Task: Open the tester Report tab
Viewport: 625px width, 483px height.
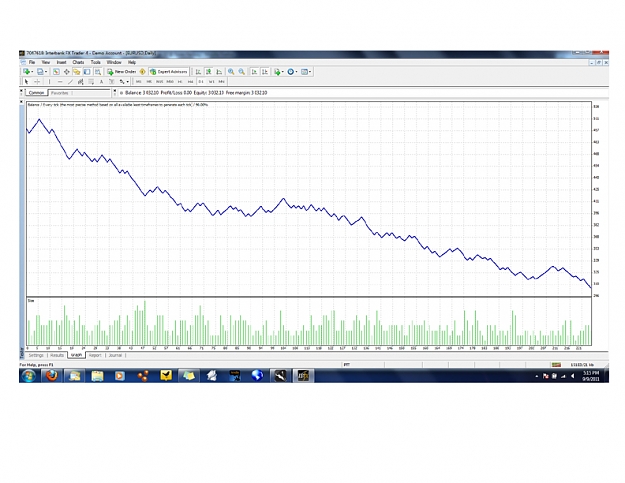Action: [95, 355]
